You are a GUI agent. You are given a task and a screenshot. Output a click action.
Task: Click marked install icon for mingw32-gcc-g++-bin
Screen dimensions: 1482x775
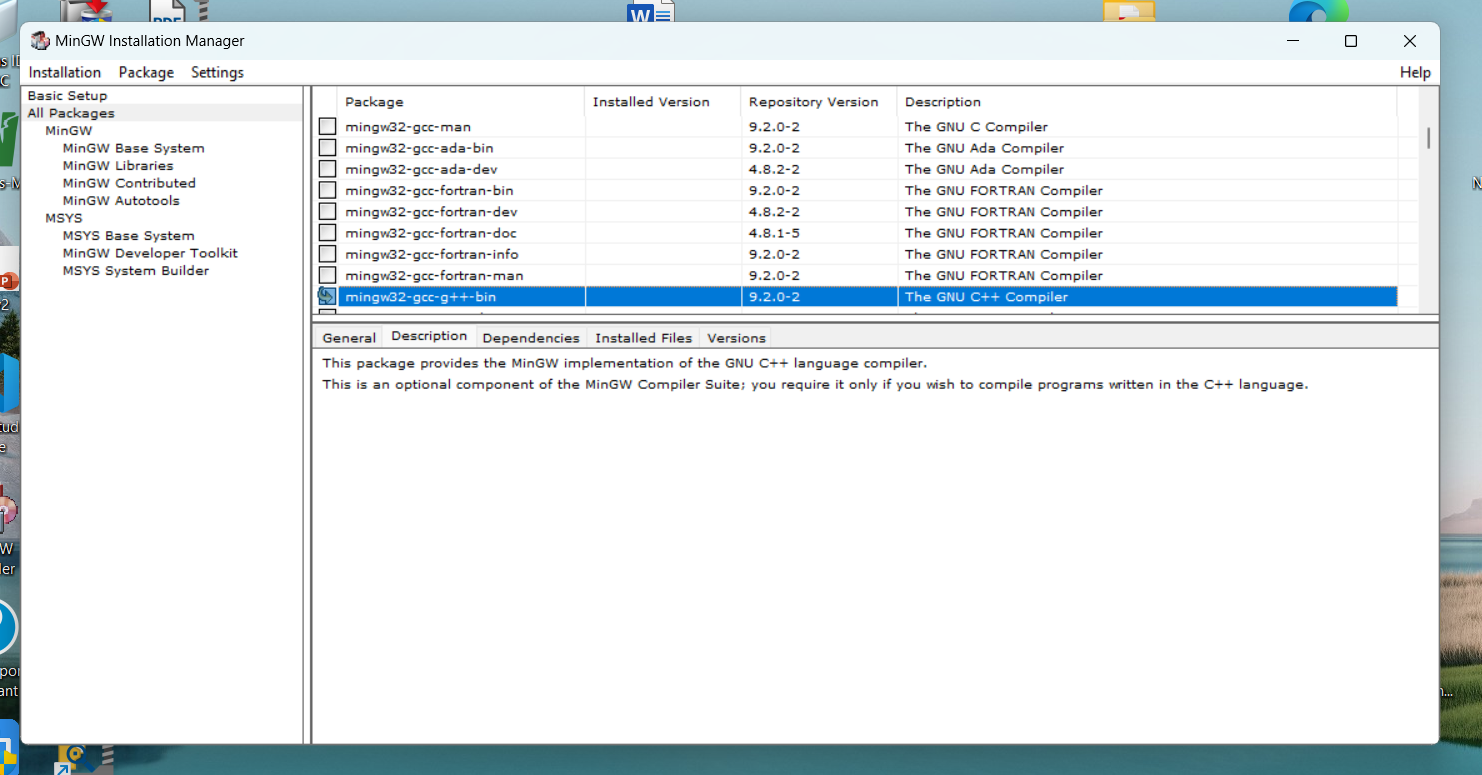click(327, 296)
